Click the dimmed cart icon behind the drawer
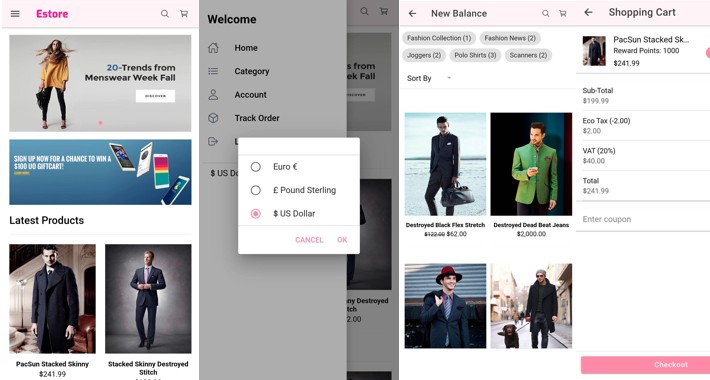 click(x=384, y=11)
